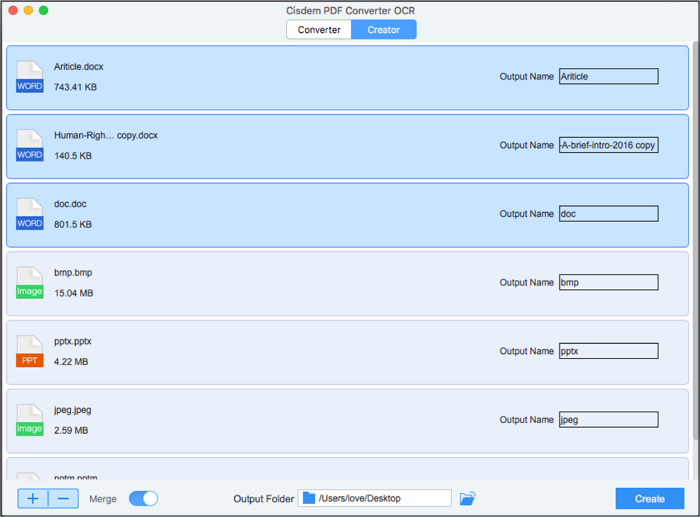Select the PPT icon for pptx.pptx
The width and height of the screenshot is (700, 517).
pos(30,351)
